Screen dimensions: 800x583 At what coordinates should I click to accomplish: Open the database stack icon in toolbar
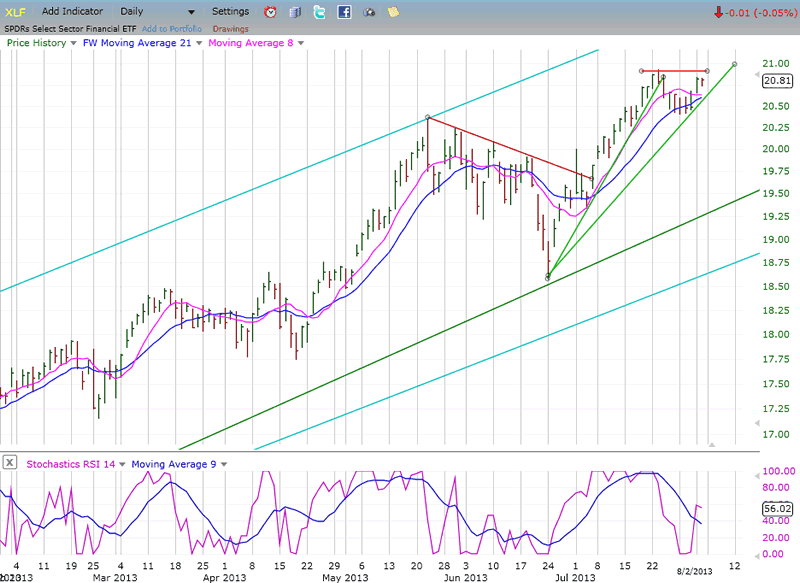[295, 12]
